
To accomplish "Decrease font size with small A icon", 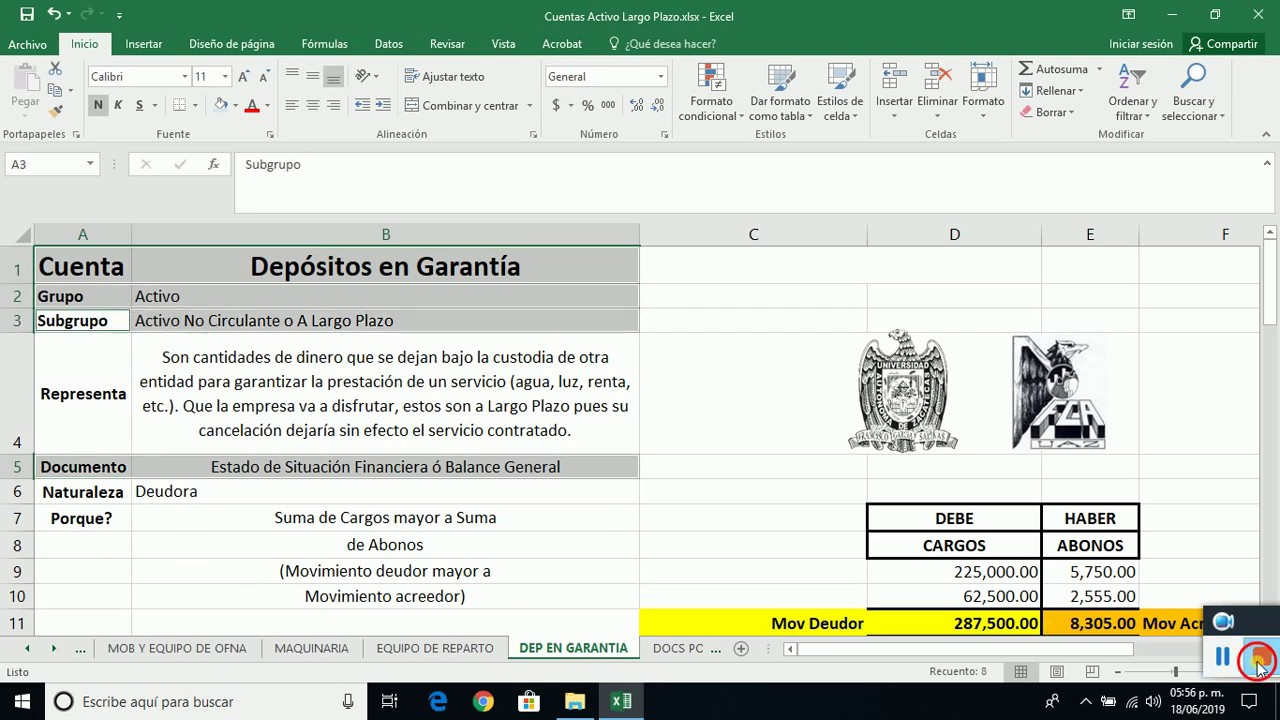I will 265,77.
